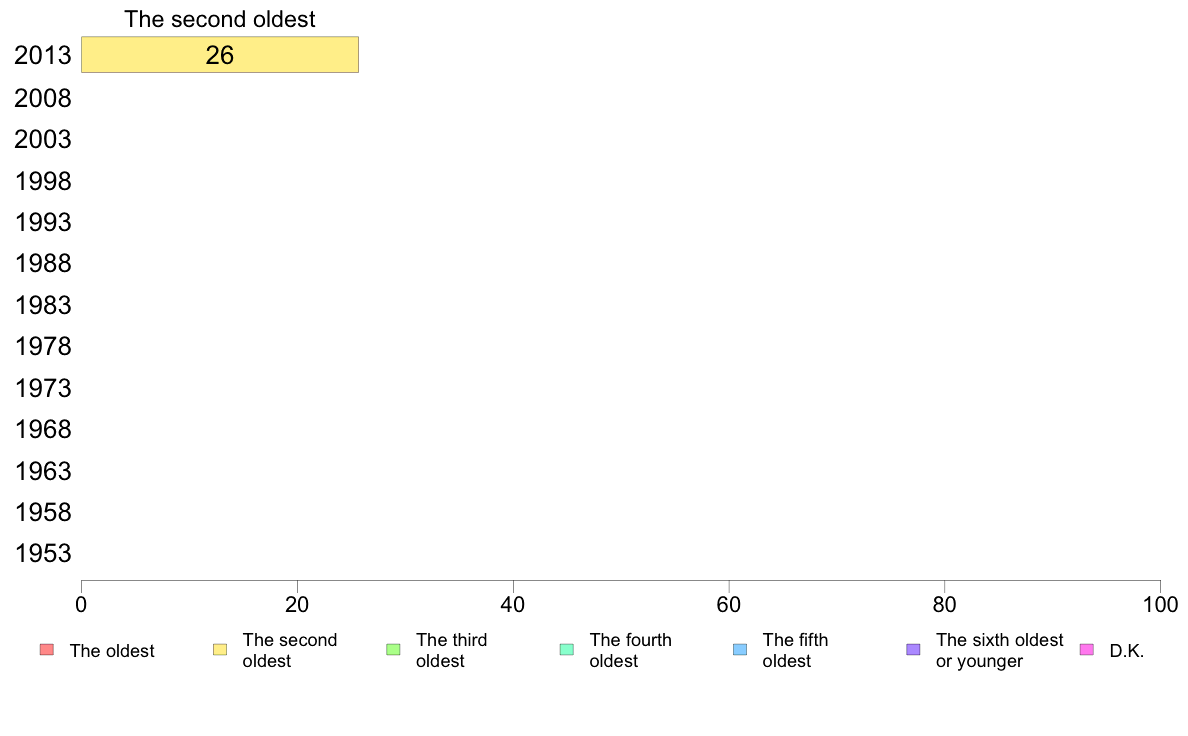
Task: Click 'The second oldest' title above bar
Action: point(220,19)
